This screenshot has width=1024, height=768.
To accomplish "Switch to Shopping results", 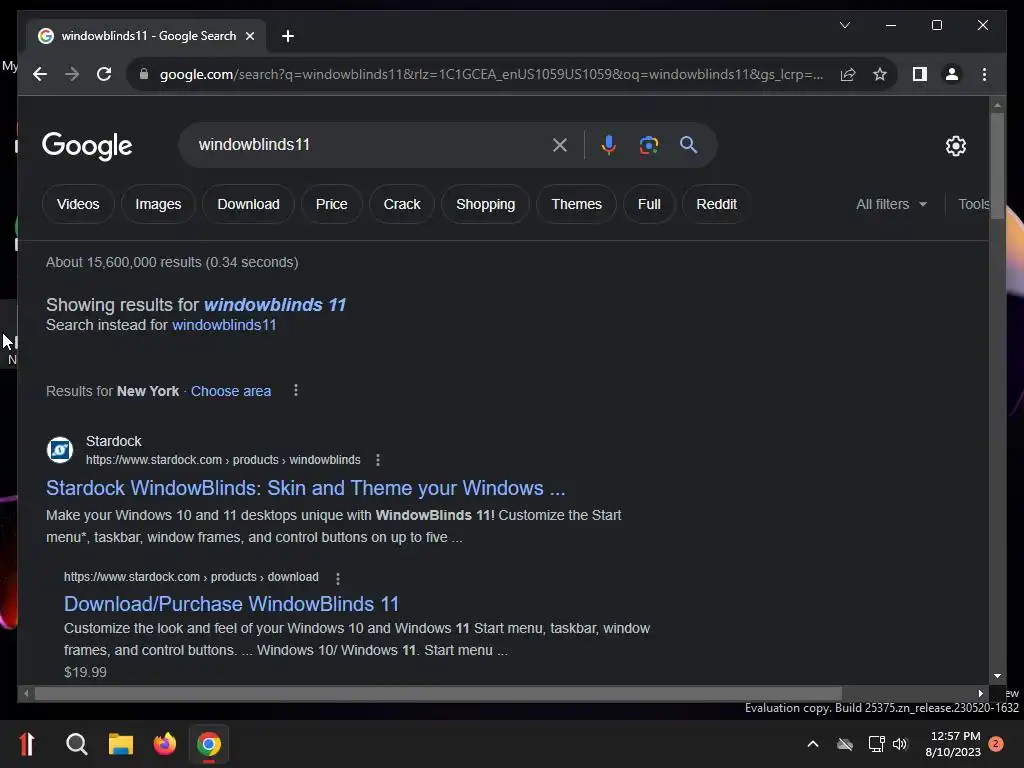I will coord(485,204).
